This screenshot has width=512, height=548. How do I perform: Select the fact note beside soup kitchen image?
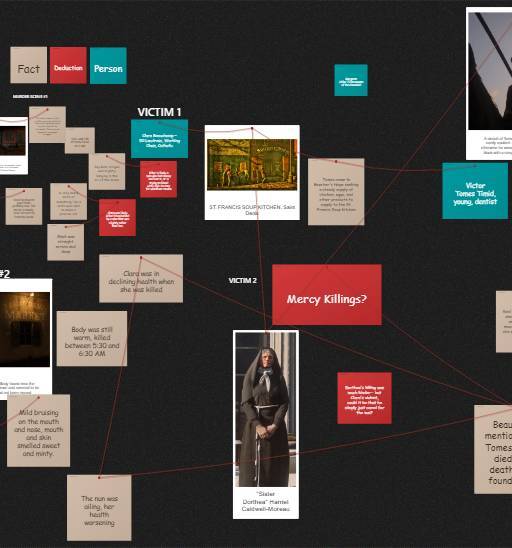336,192
